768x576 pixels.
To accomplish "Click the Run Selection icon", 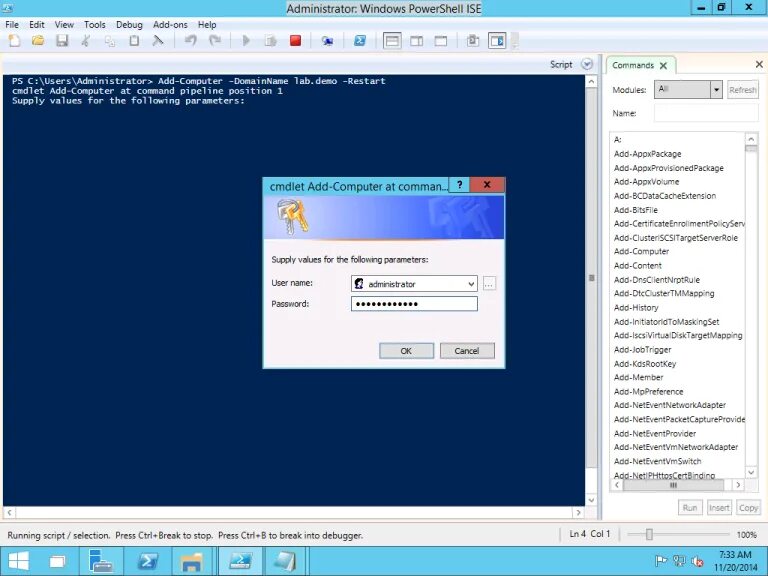I will pyautogui.click(x=270, y=41).
